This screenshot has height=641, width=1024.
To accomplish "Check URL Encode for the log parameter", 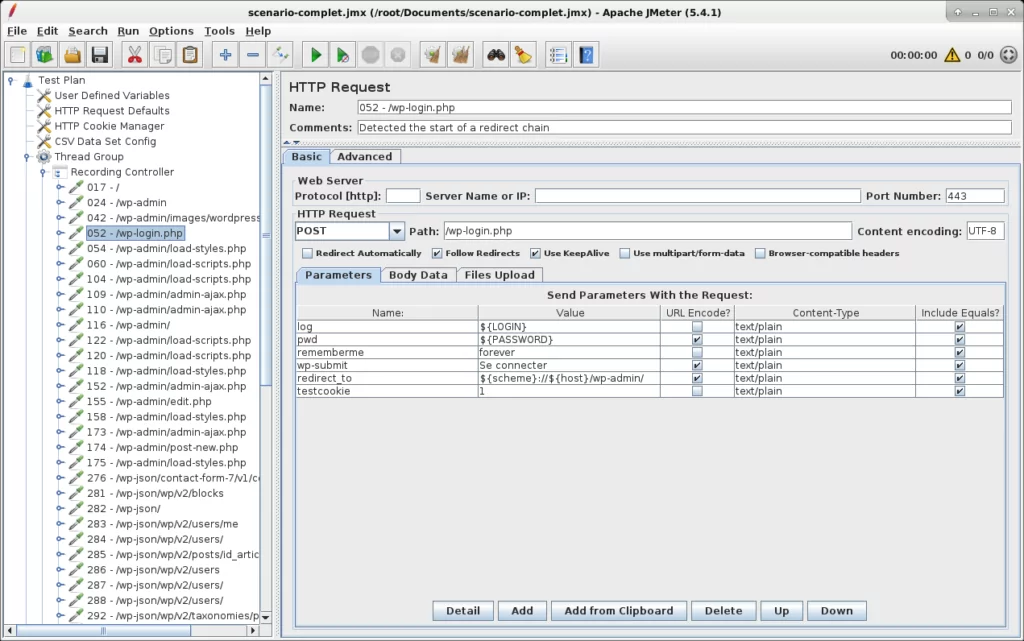I will pyautogui.click(x=697, y=326).
